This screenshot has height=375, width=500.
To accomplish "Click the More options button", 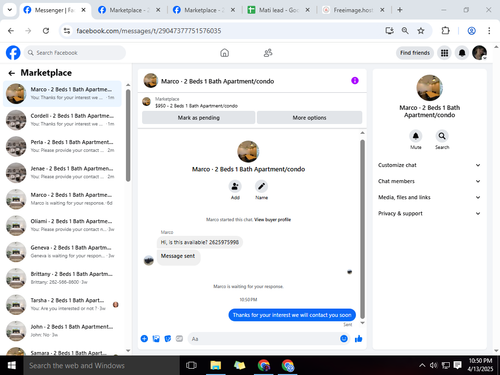I will (309, 118).
